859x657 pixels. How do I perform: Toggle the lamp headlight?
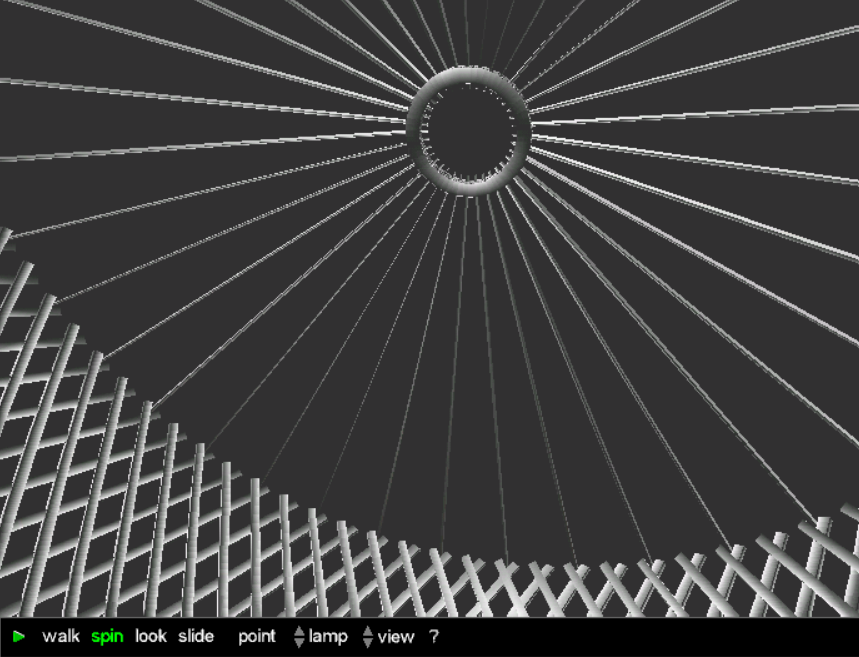(x=328, y=637)
